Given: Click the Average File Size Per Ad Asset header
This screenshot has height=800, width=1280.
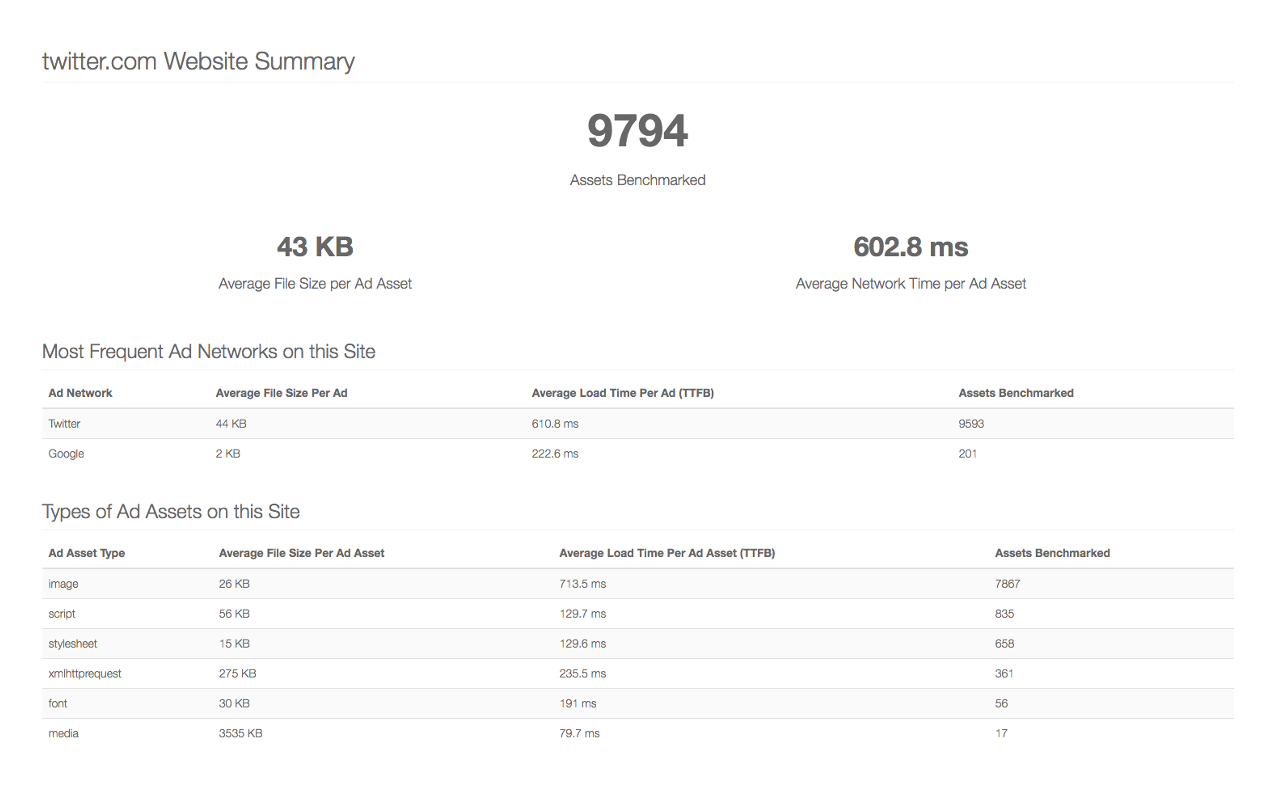Looking at the screenshot, I should click(301, 553).
